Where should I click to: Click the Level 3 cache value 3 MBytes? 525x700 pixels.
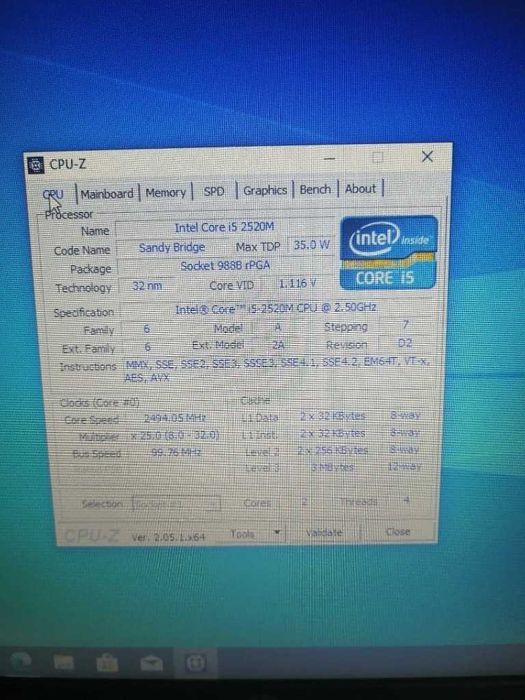click(x=333, y=467)
